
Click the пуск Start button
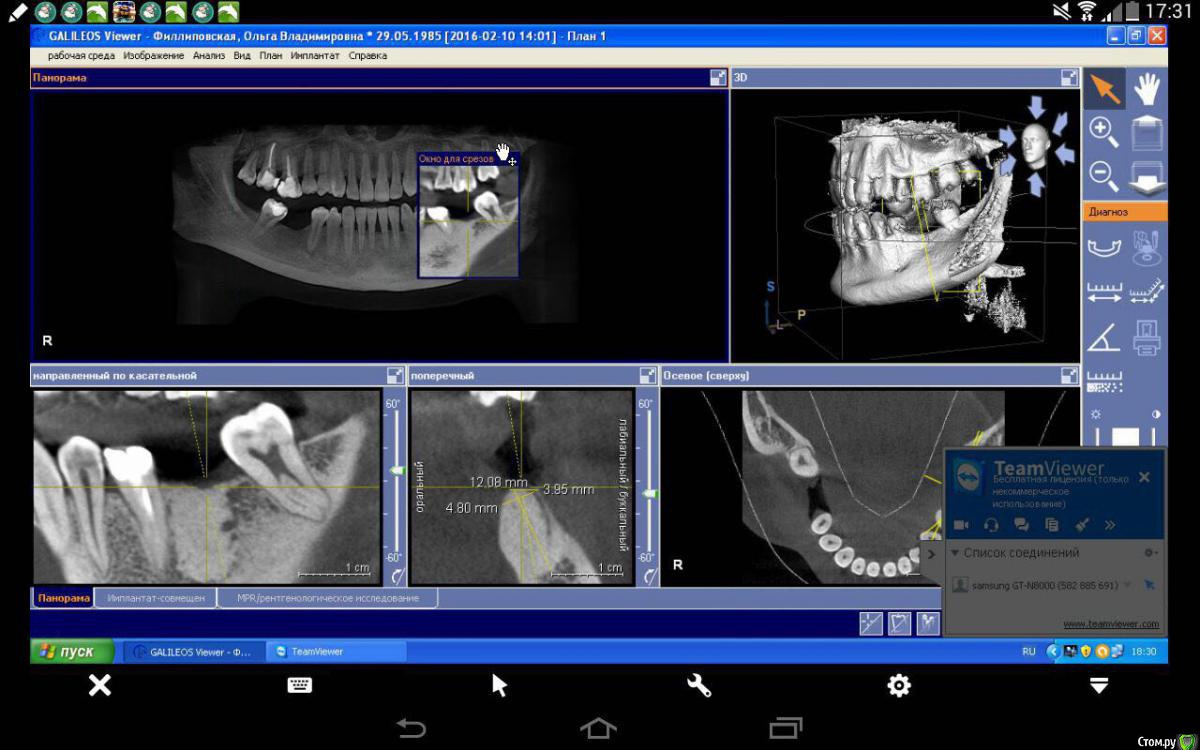pyautogui.click(x=66, y=651)
